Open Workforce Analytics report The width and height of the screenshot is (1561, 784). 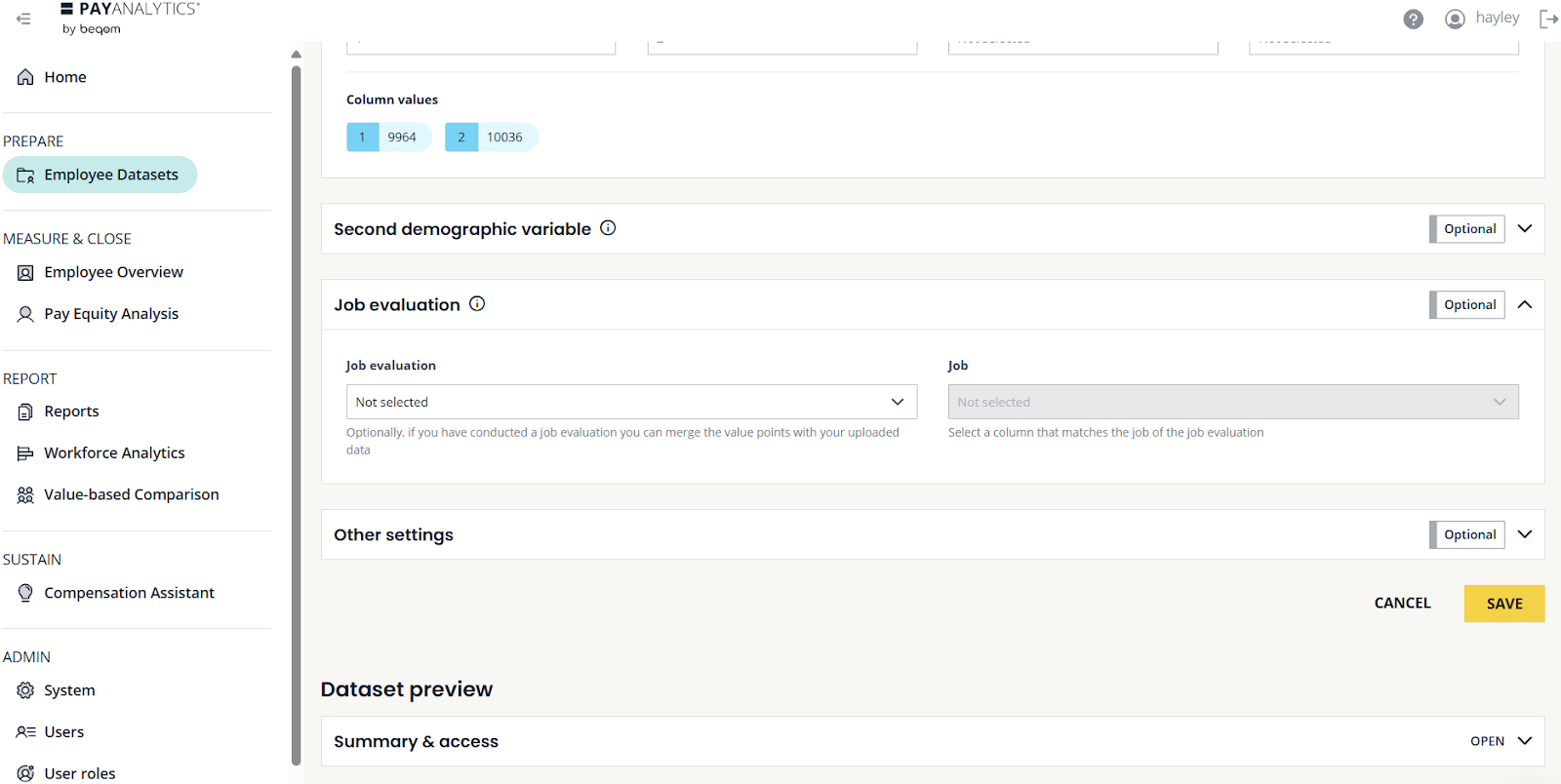coord(113,453)
